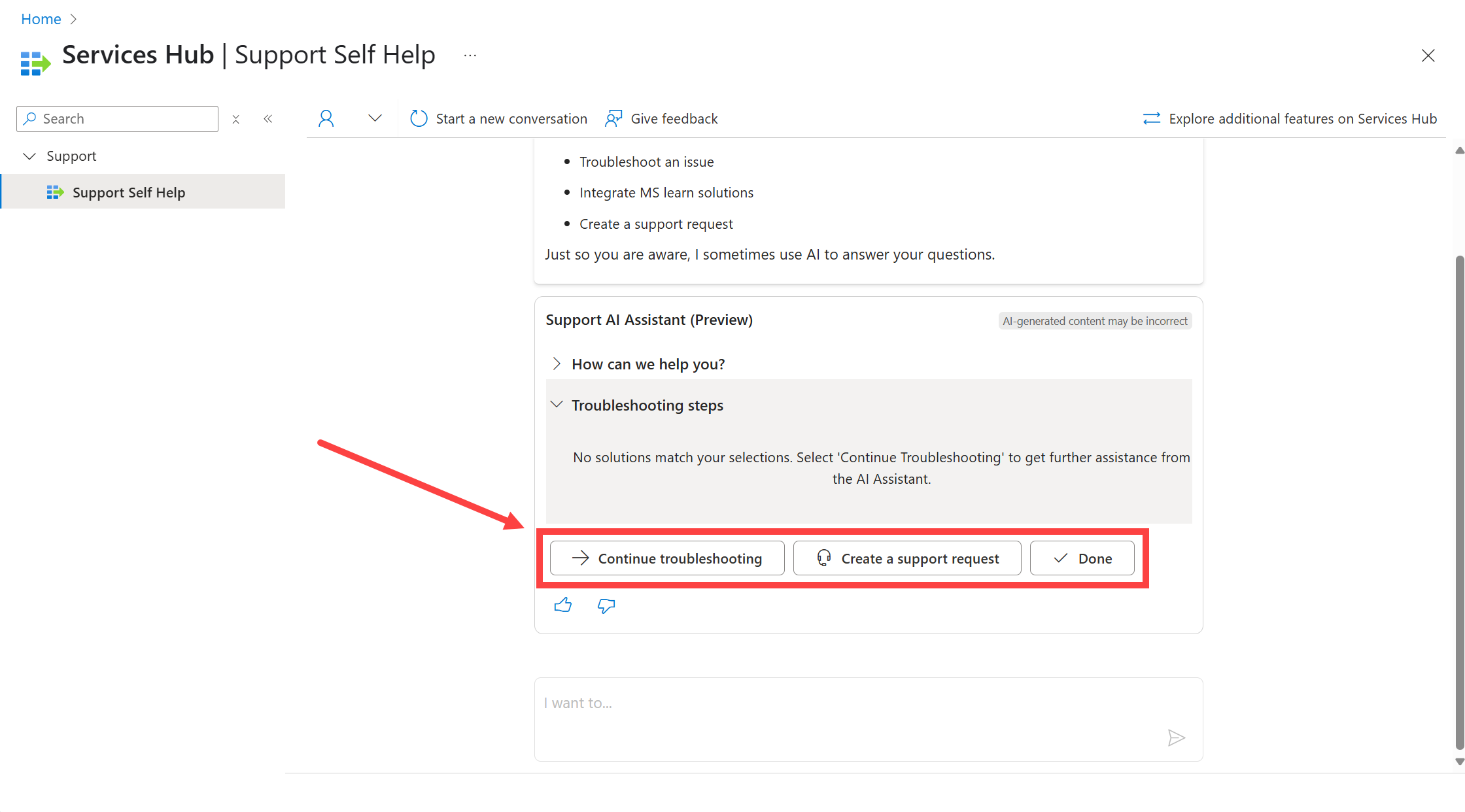1465x812 pixels.
Task: Click Continue troubleshooting button
Action: click(x=665, y=558)
